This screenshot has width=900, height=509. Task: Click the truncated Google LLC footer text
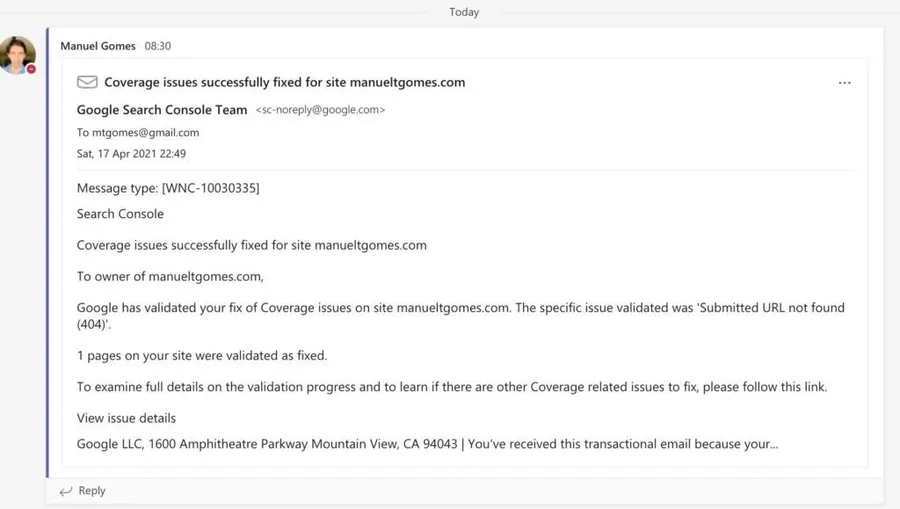pos(427,444)
